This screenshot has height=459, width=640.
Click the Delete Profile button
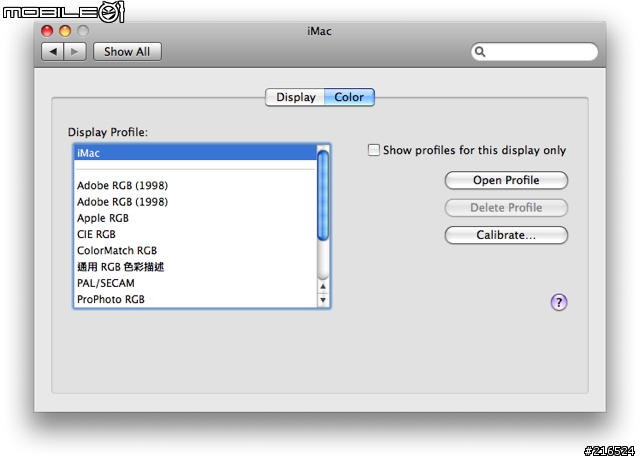coord(506,208)
